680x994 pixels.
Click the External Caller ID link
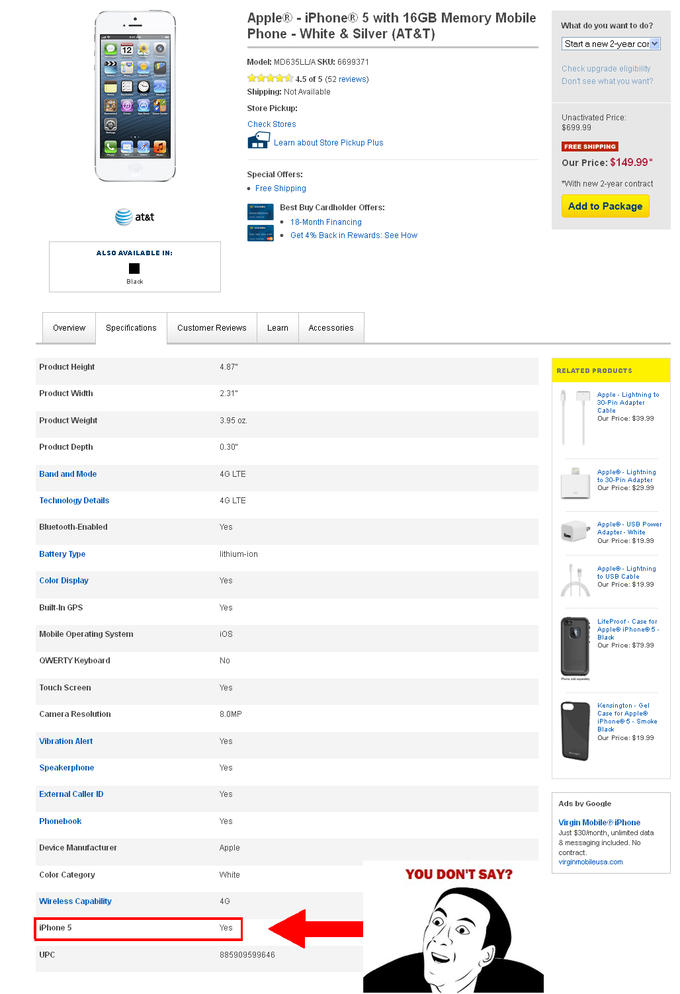click(71, 794)
